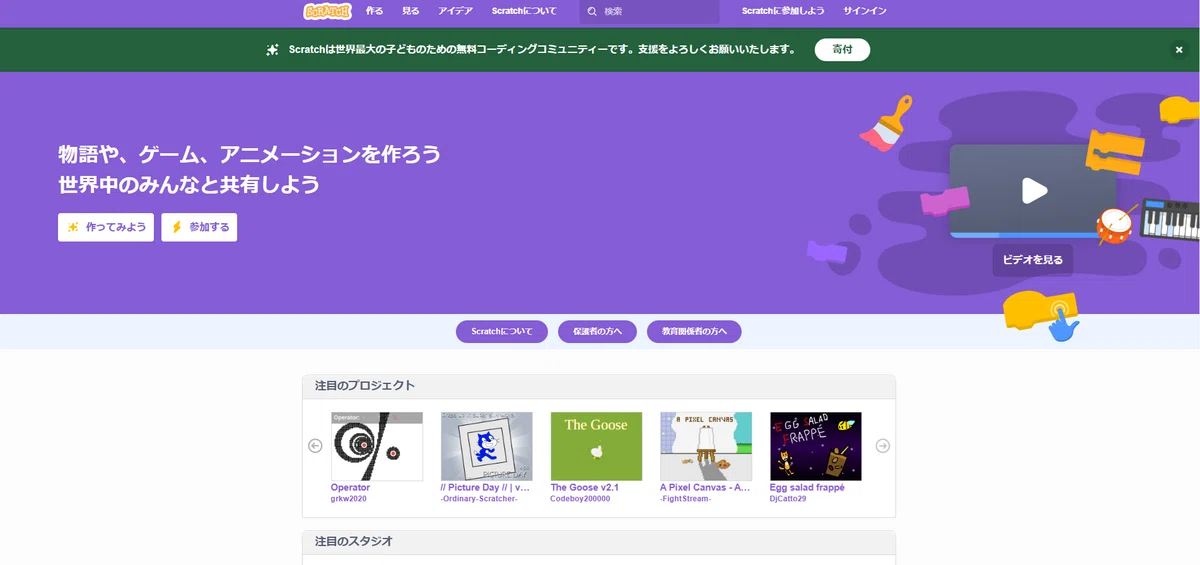1200x565 pixels.
Task: Open author -Ordinary-Scratcher- profile
Action: 479,498
